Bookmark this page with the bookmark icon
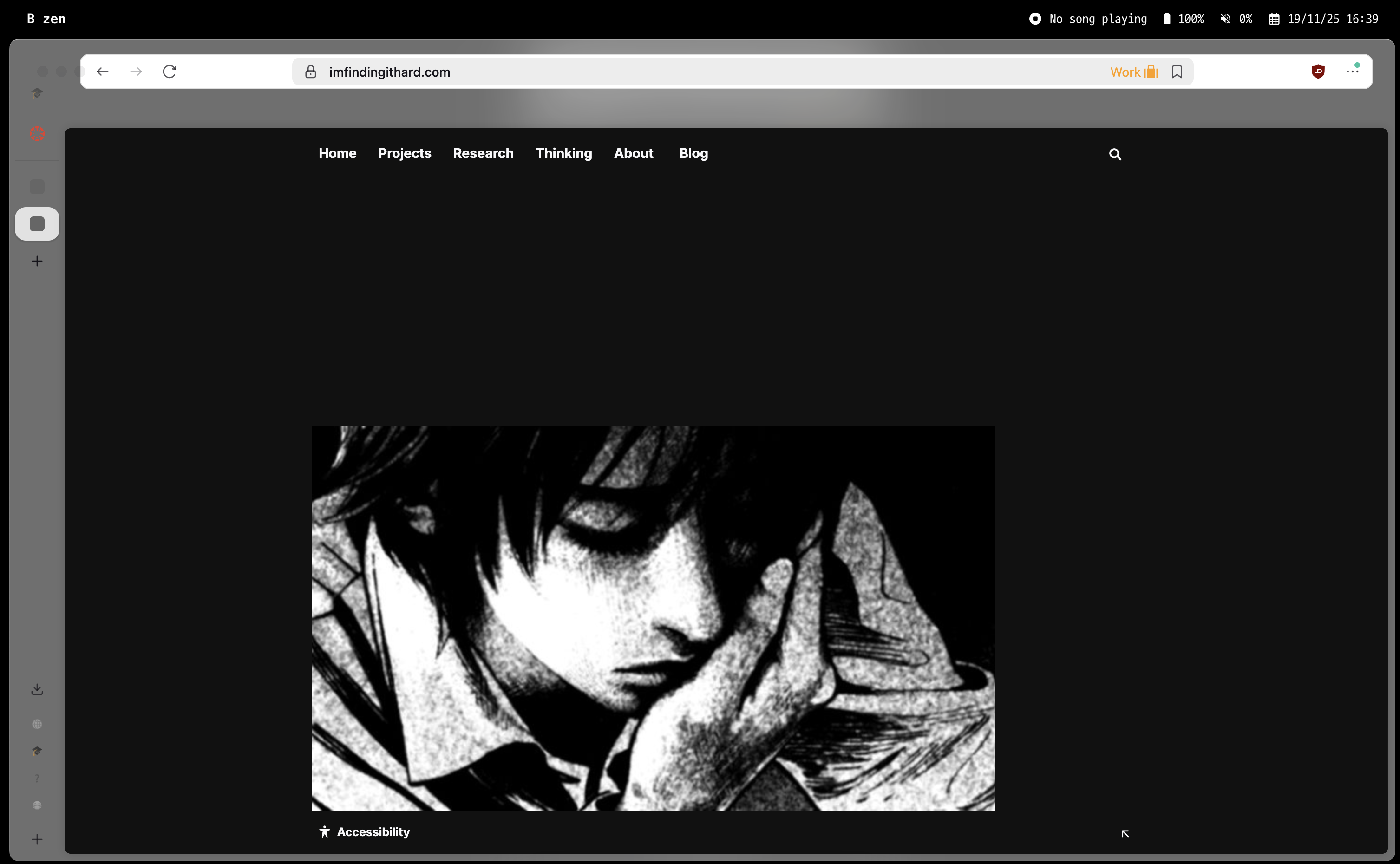Viewport: 1400px width, 864px height. tap(1177, 72)
